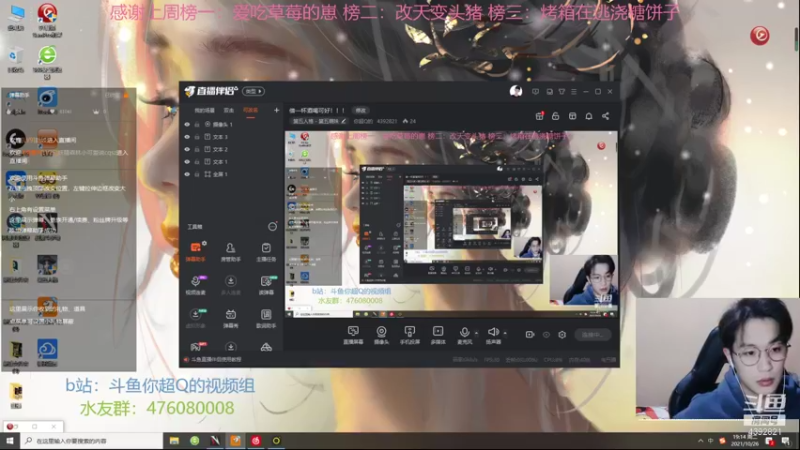
Task: Toggle visibility of 全屏 1 source
Action: pyautogui.click(x=187, y=174)
